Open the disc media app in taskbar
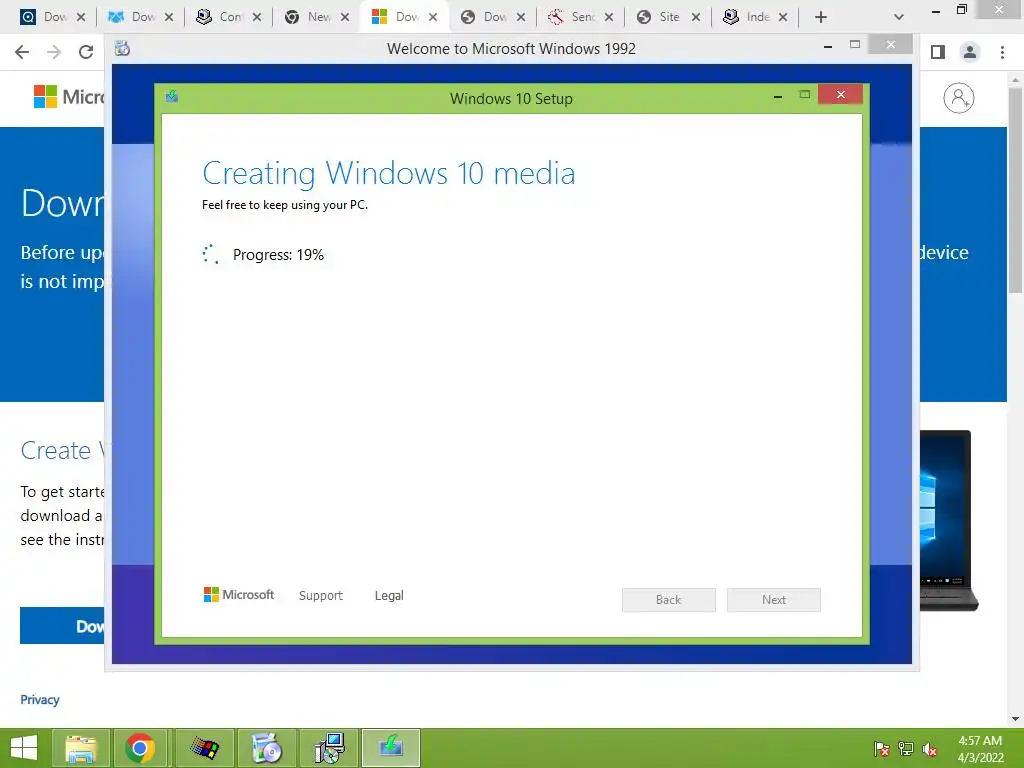 point(266,748)
